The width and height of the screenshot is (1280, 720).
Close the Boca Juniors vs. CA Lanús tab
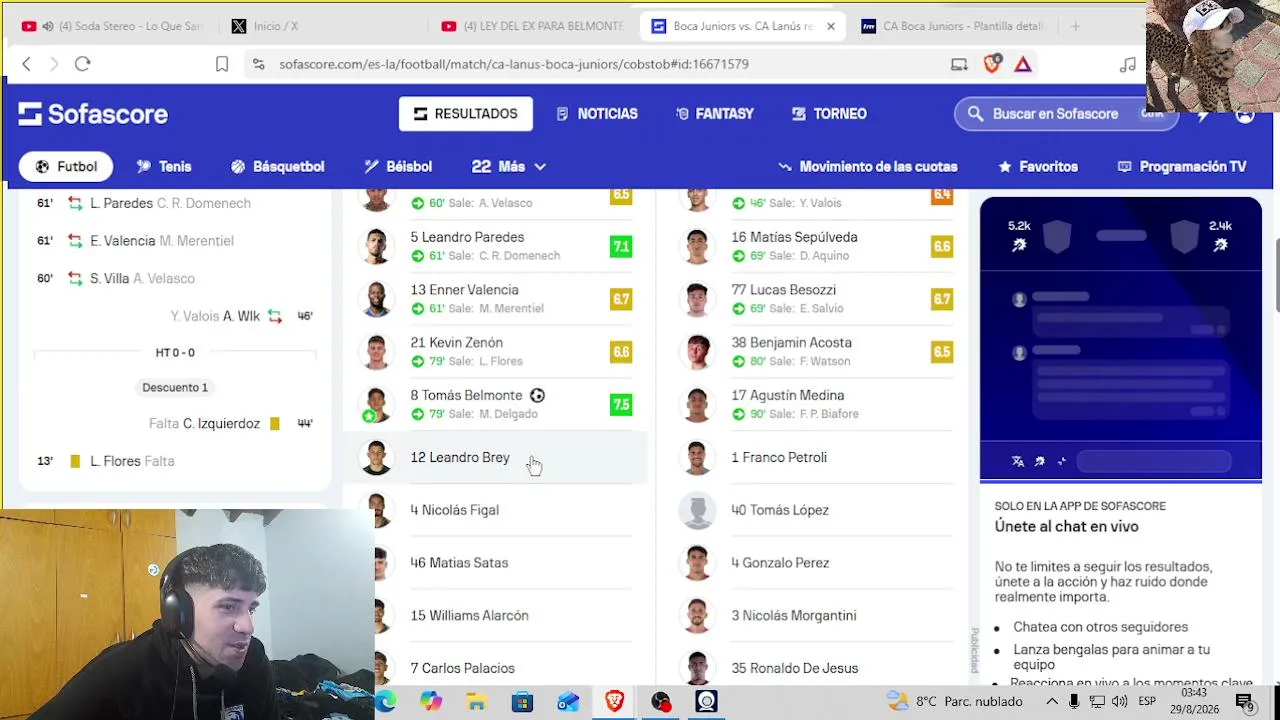click(830, 26)
